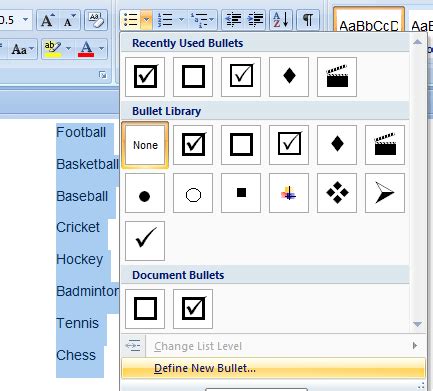
Task: Choose the four-diamonds bullet
Action: [x=337, y=193]
